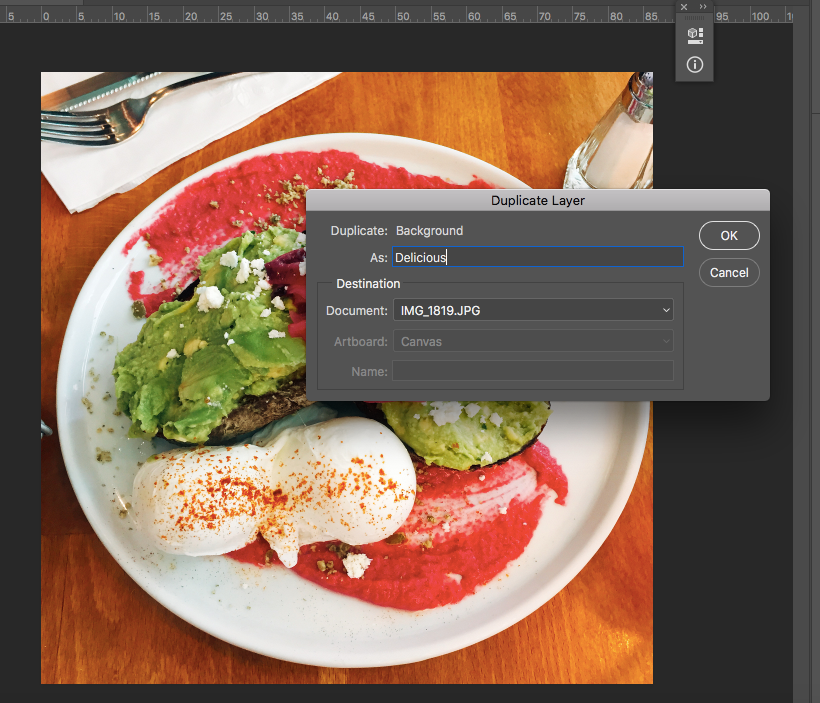
Task: Close the collapsed panel dock
Action: click(x=684, y=7)
